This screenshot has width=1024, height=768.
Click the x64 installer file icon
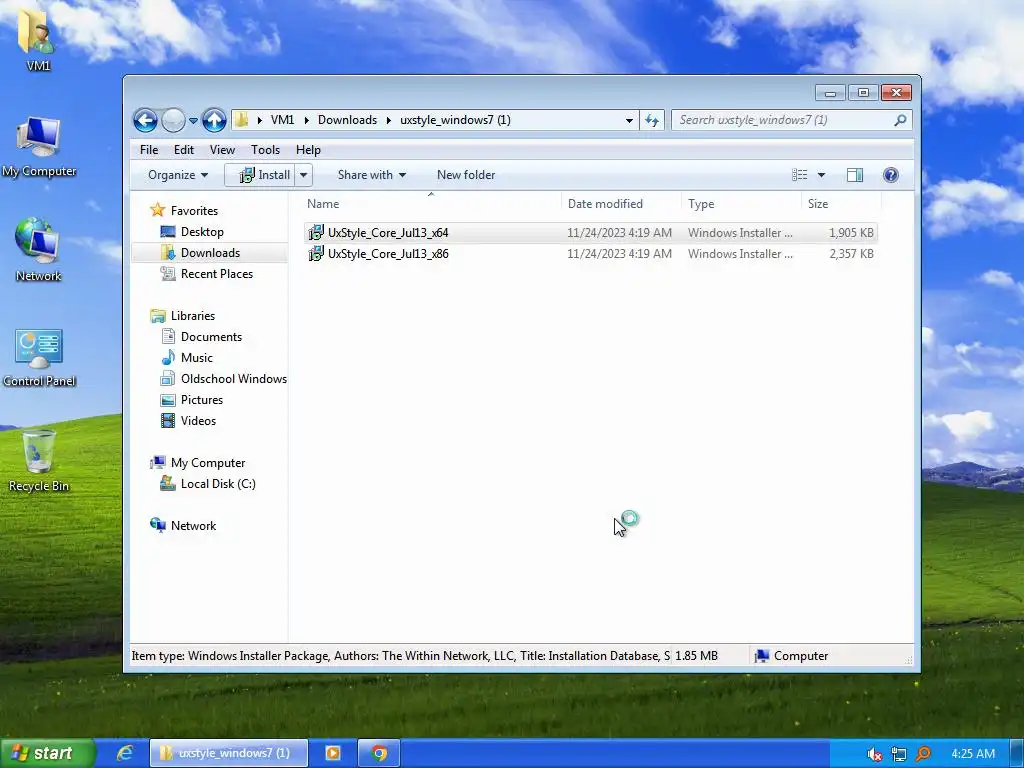[x=316, y=232]
